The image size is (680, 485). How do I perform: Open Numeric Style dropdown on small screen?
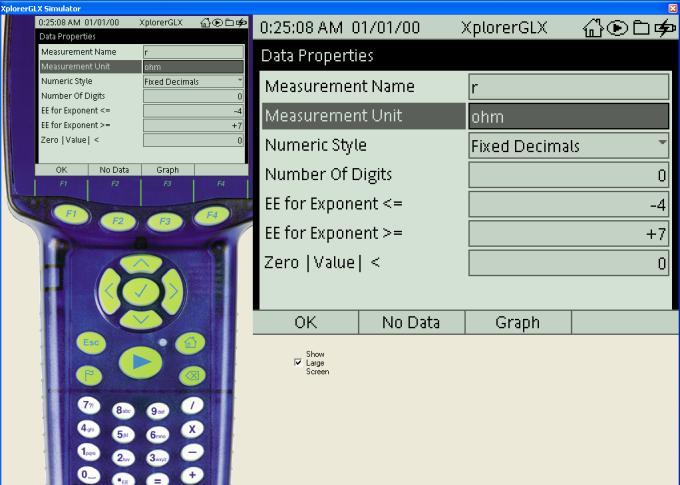(193, 82)
